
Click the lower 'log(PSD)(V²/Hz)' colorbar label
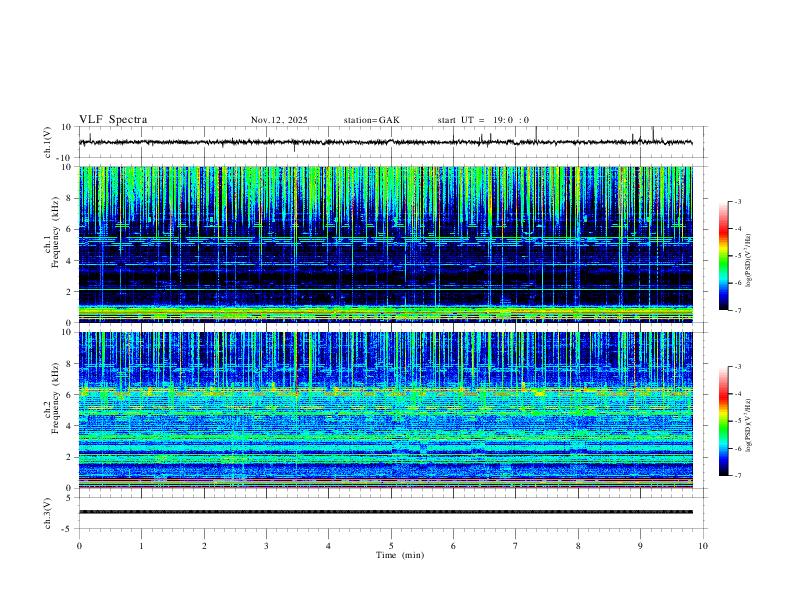(x=748, y=425)
